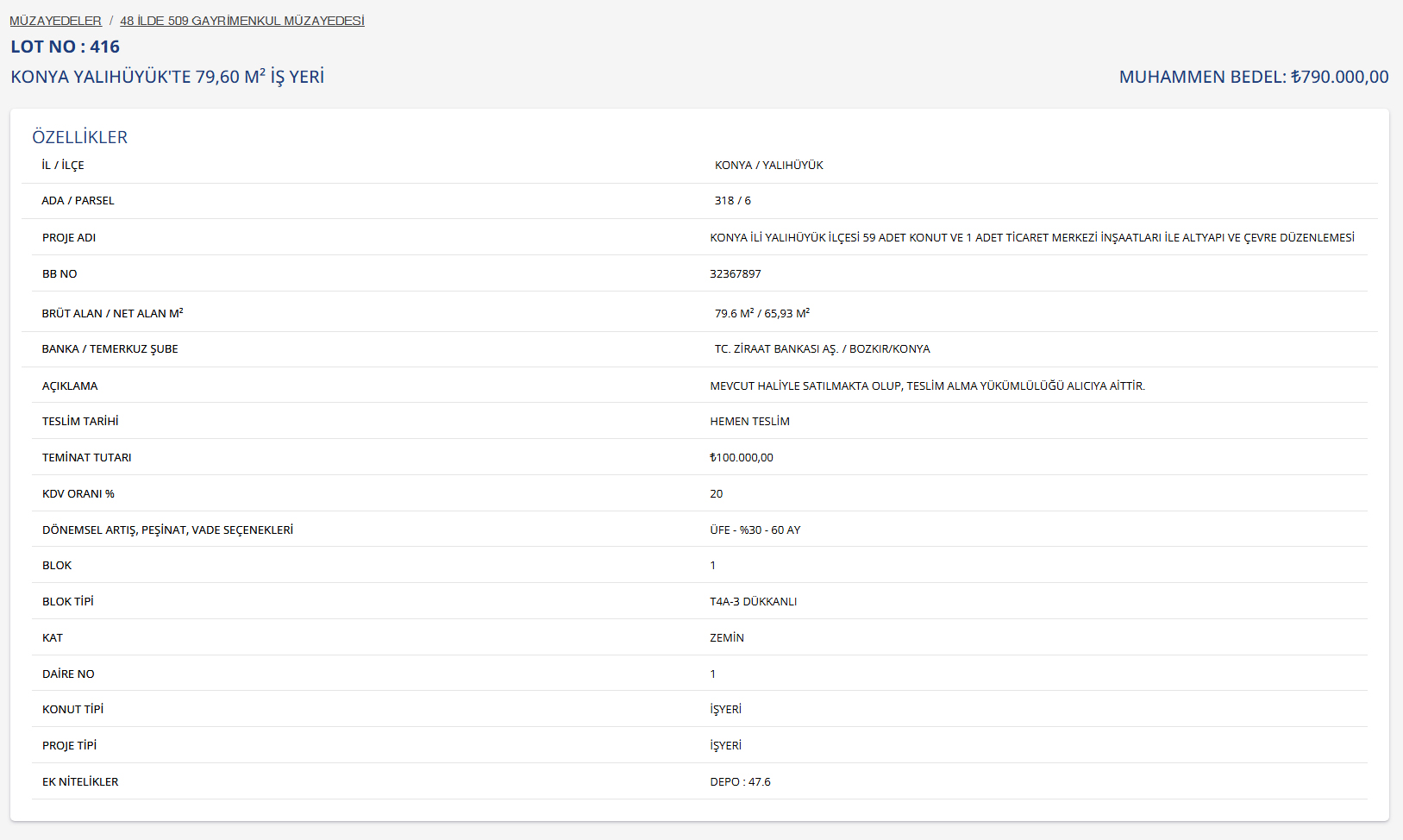The width and height of the screenshot is (1403, 840).
Task: Click the KONYA YALIHÜYÜK'TE 79,60 M² İŞ YERİ title
Action: pos(167,77)
